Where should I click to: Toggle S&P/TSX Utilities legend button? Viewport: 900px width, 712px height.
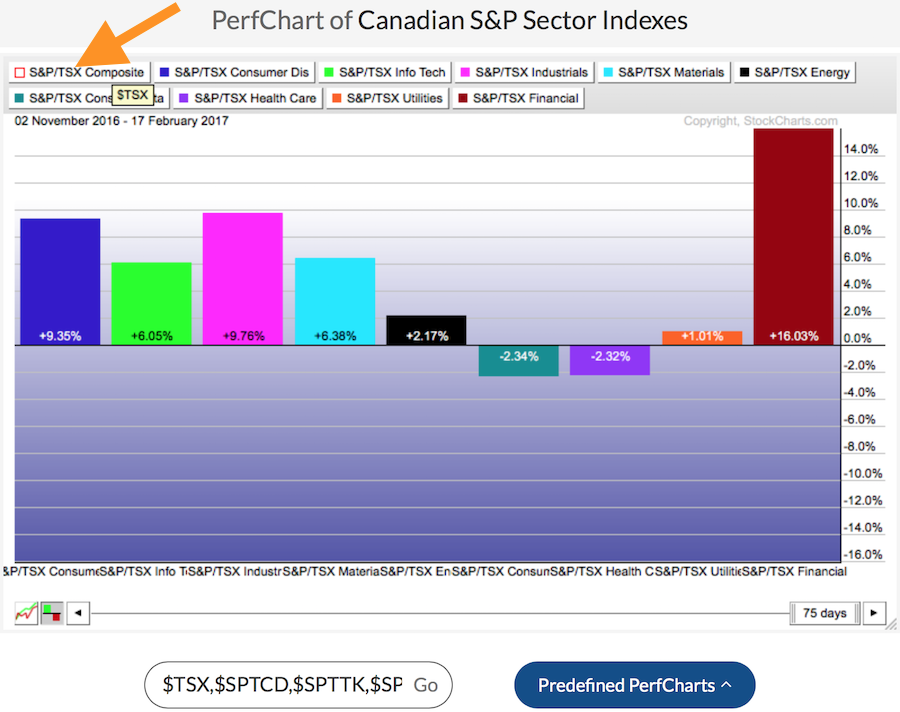(x=387, y=98)
